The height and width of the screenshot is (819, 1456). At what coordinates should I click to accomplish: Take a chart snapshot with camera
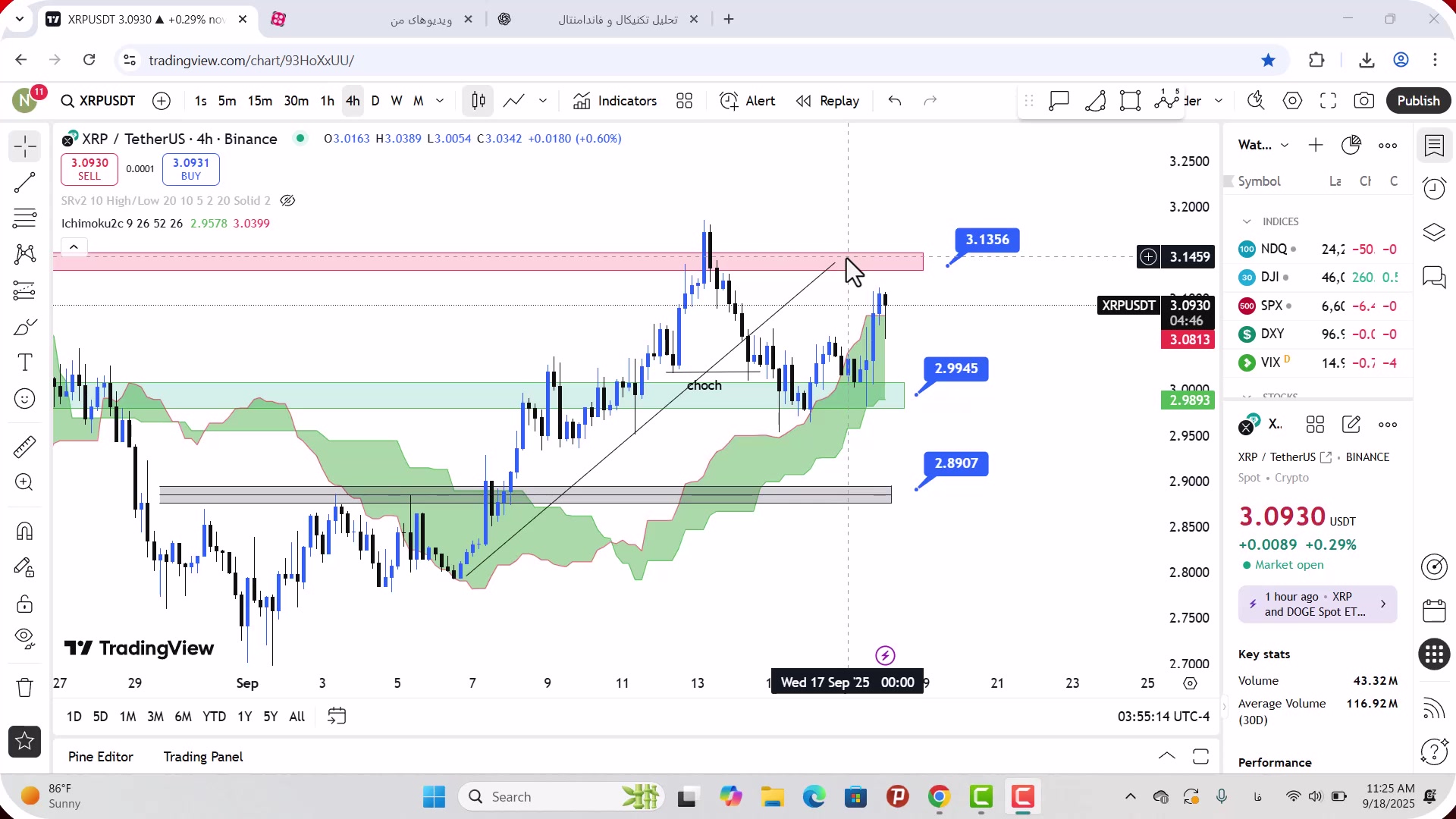click(x=1364, y=101)
